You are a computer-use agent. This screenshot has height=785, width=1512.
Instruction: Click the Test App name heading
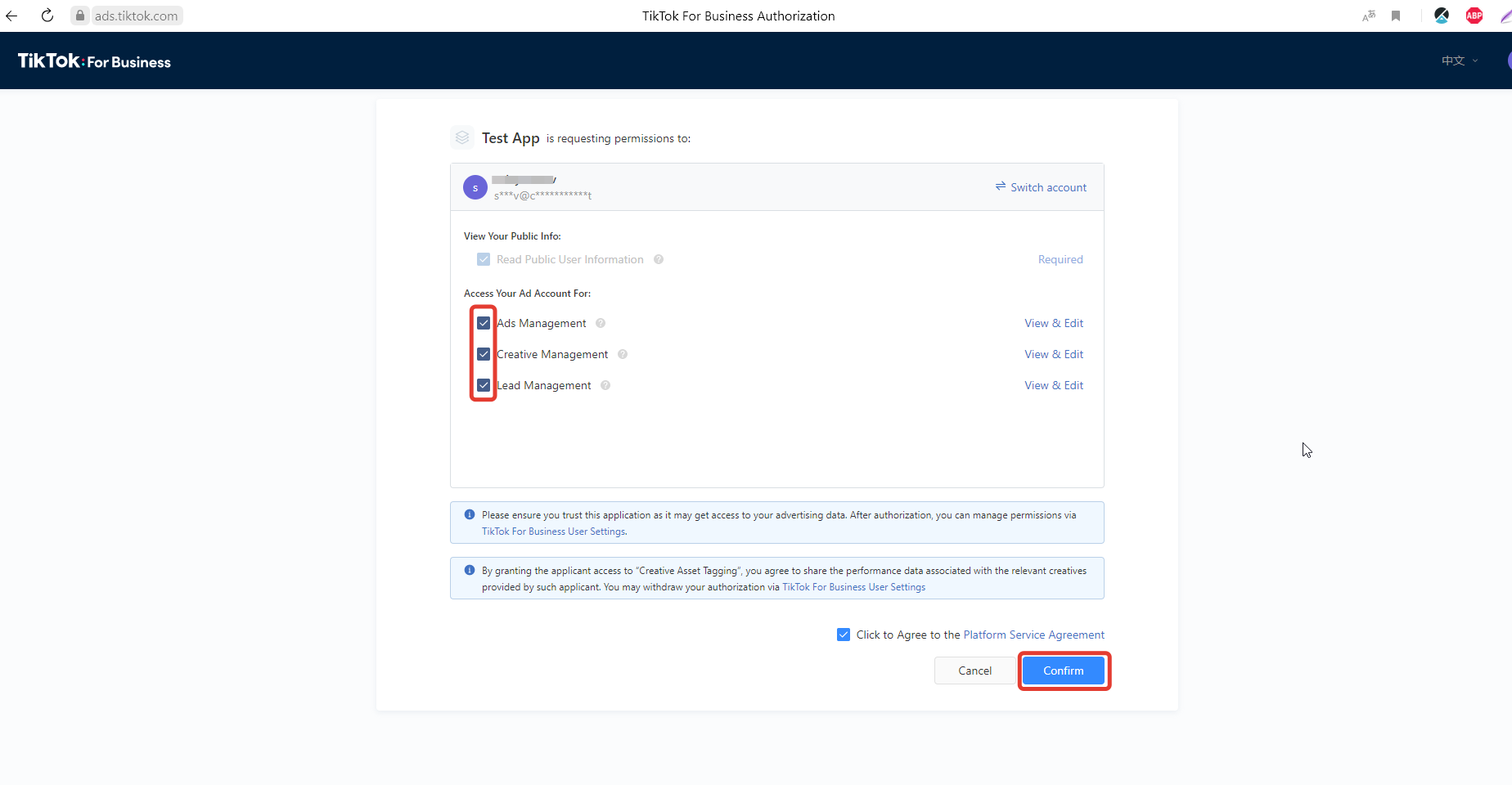tap(511, 137)
